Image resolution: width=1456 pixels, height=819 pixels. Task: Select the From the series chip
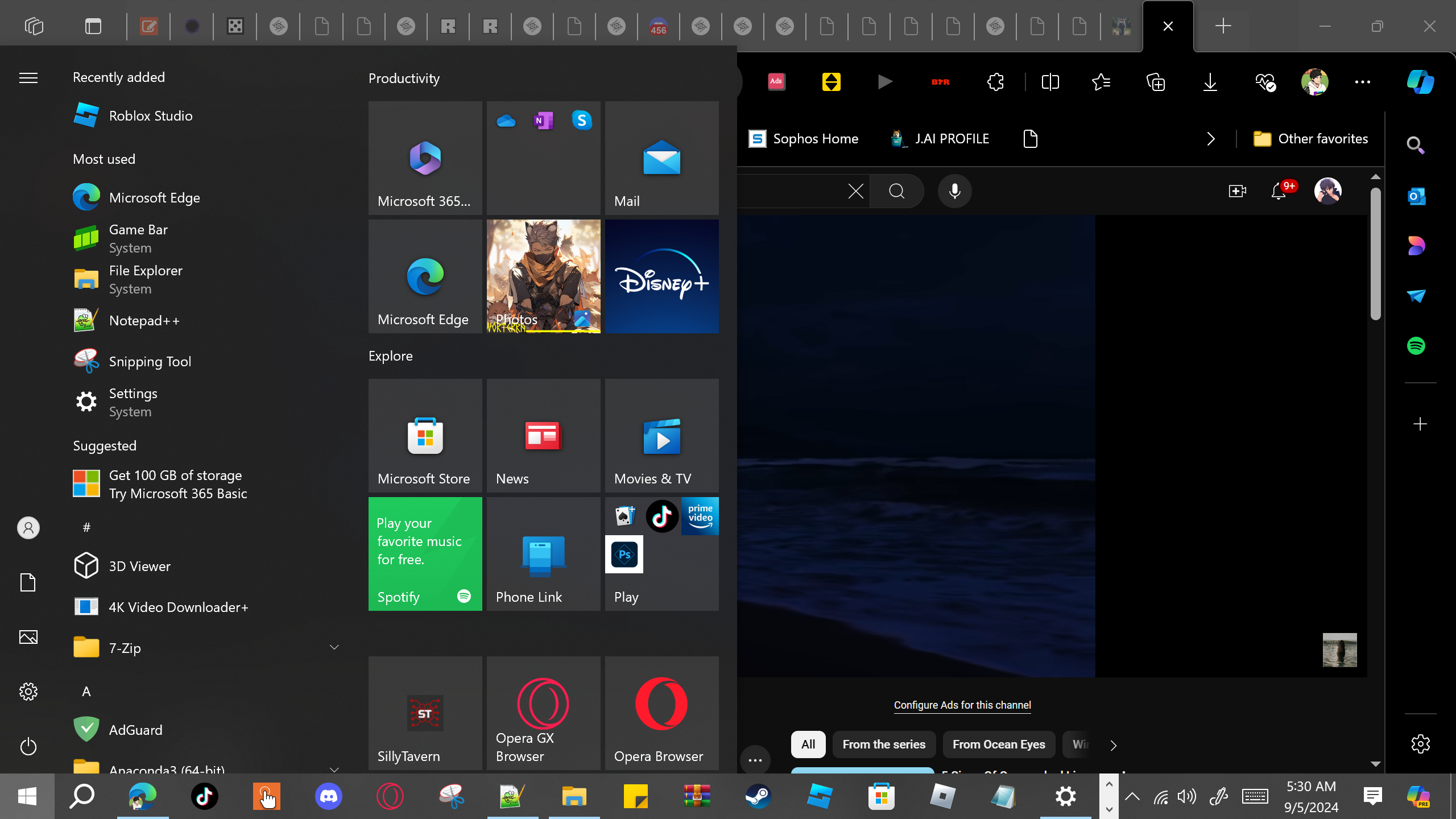(884, 744)
